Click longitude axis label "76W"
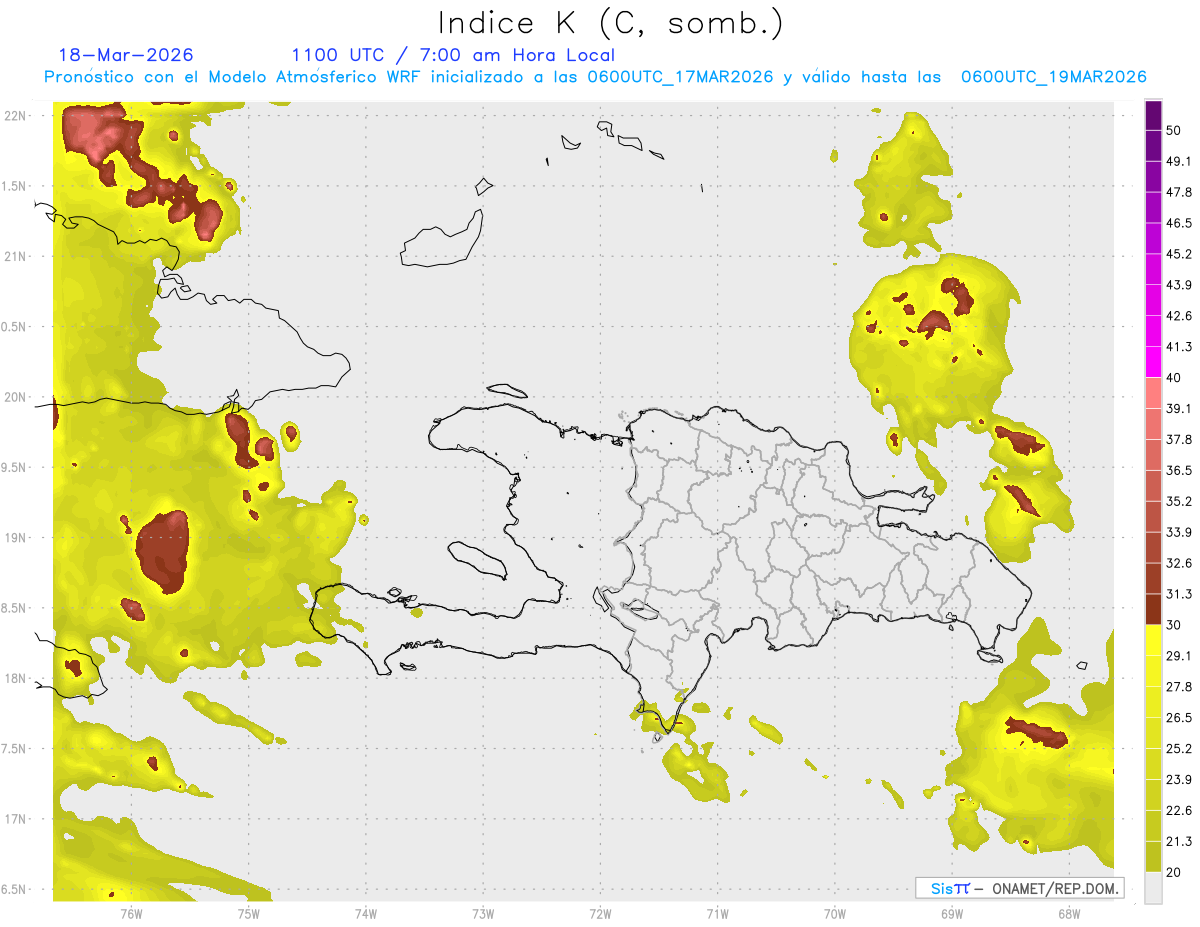This screenshot has width=1200, height=927. tap(131, 913)
